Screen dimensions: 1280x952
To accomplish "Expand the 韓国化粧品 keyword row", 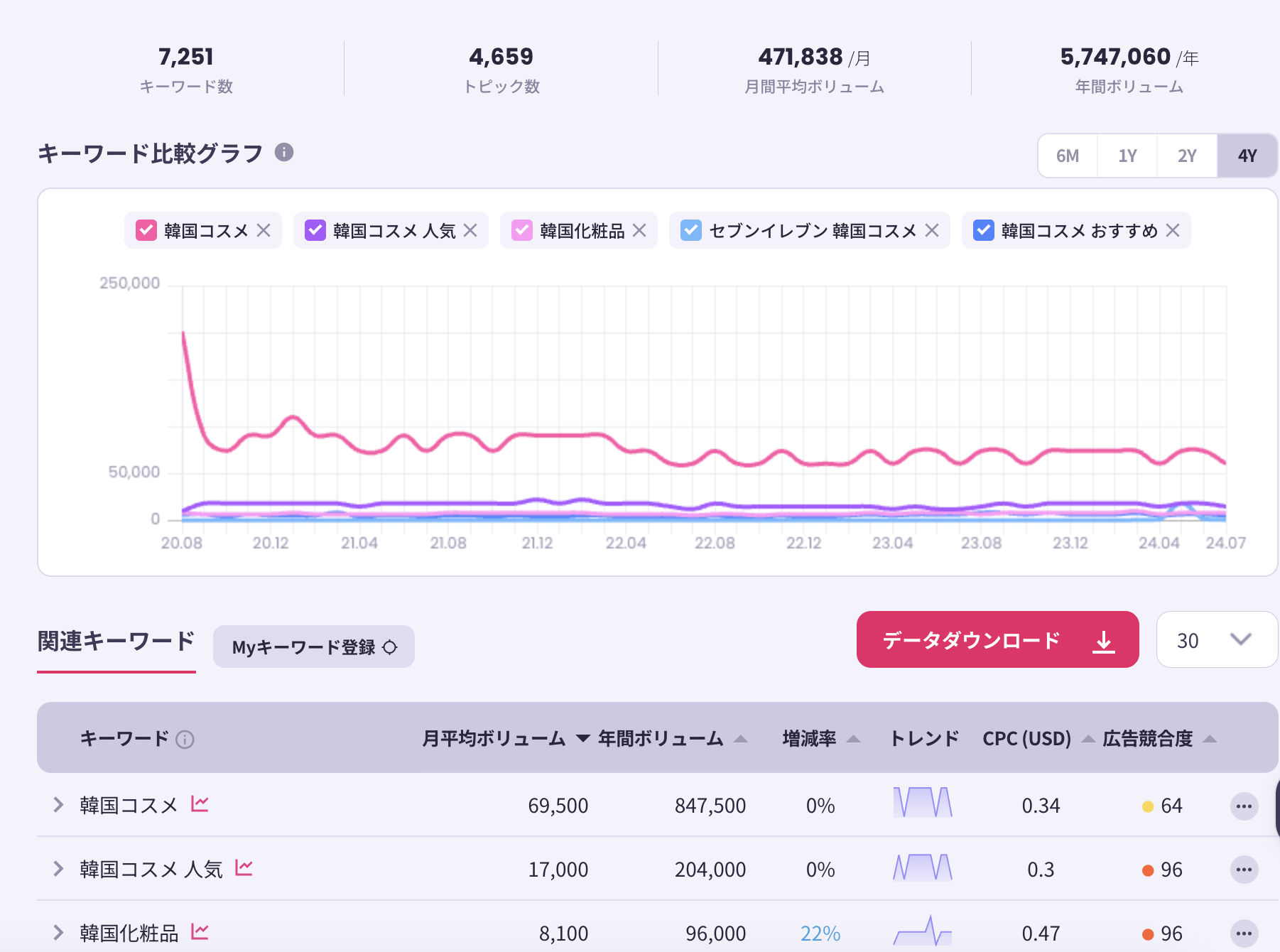I will 58,933.
